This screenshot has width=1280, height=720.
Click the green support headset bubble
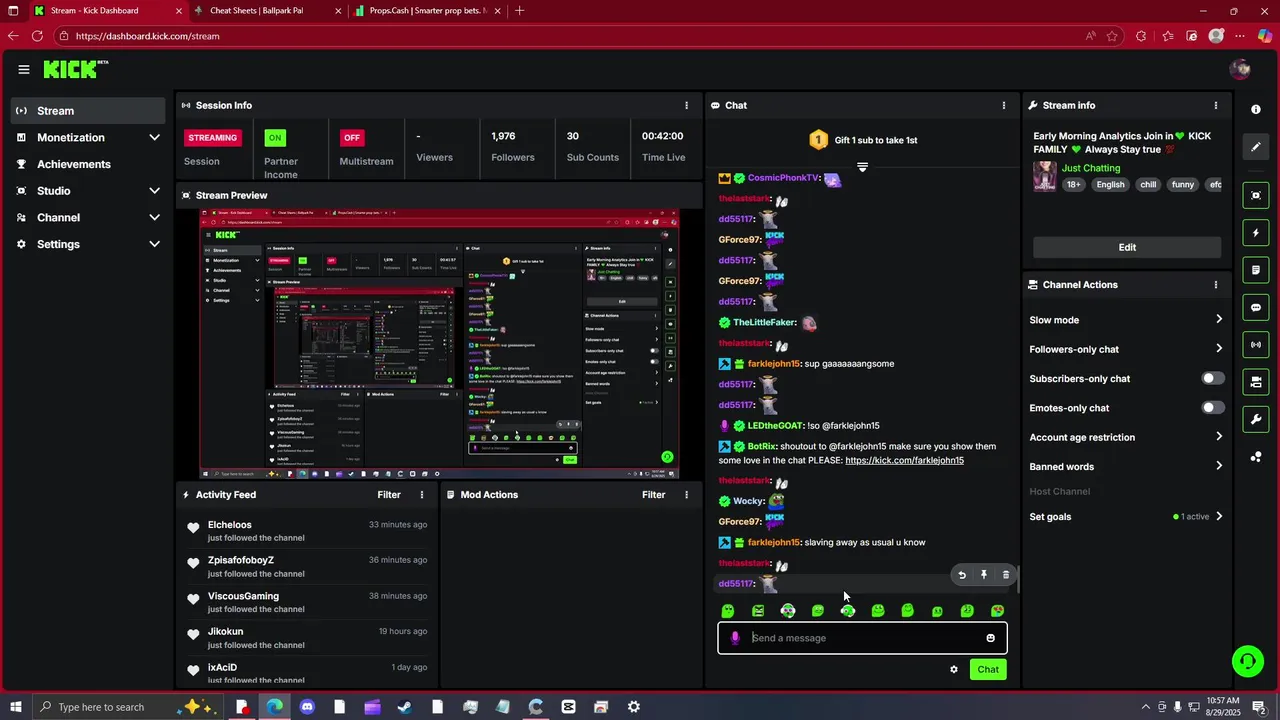1247,660
